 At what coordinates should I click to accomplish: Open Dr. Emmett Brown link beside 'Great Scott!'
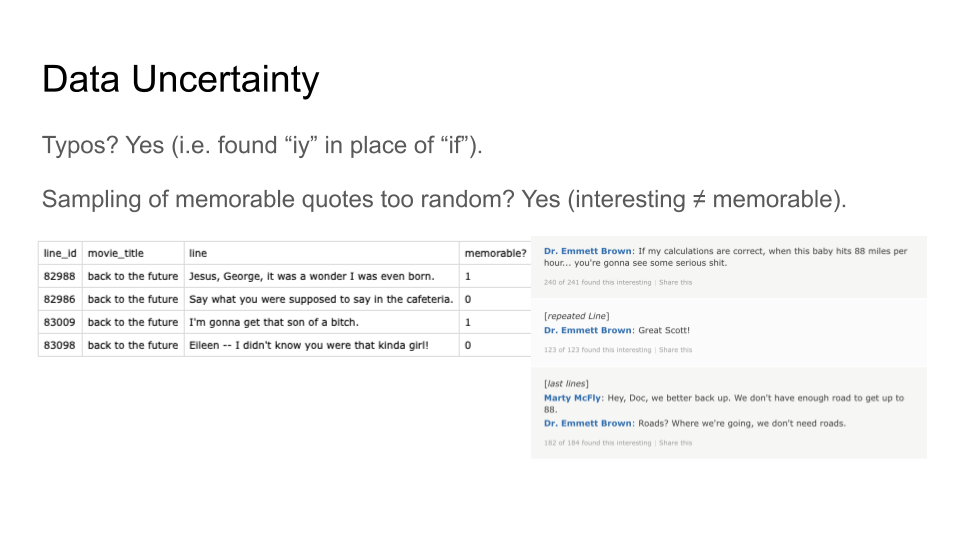(588, 330)
